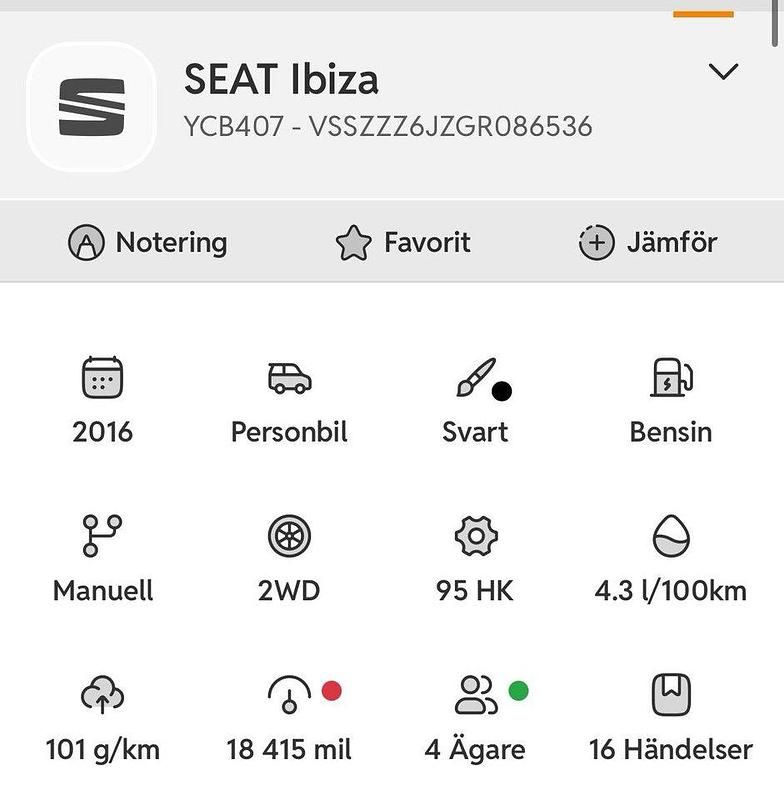Click the Manuell gearbox icon

[x=102, y=535]
